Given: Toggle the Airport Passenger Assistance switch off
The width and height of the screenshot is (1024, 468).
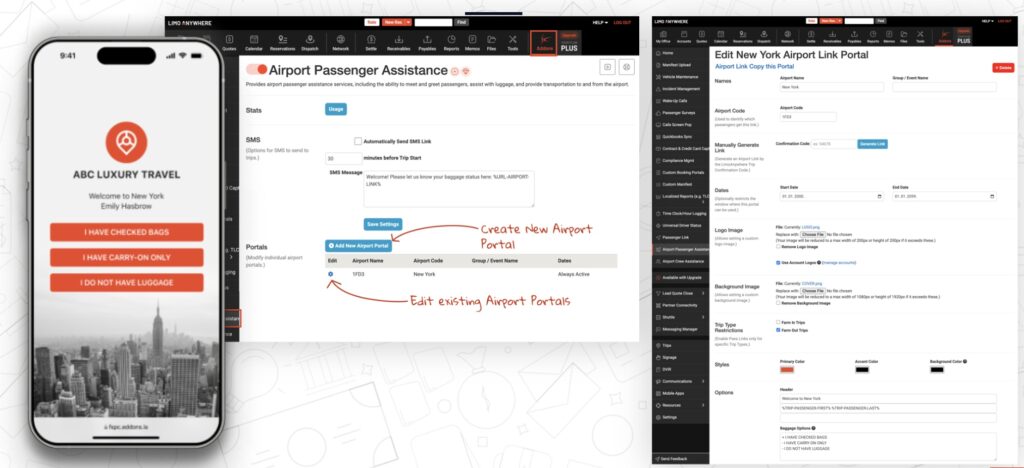Looking at the screenshot, I should click(256, 70).
